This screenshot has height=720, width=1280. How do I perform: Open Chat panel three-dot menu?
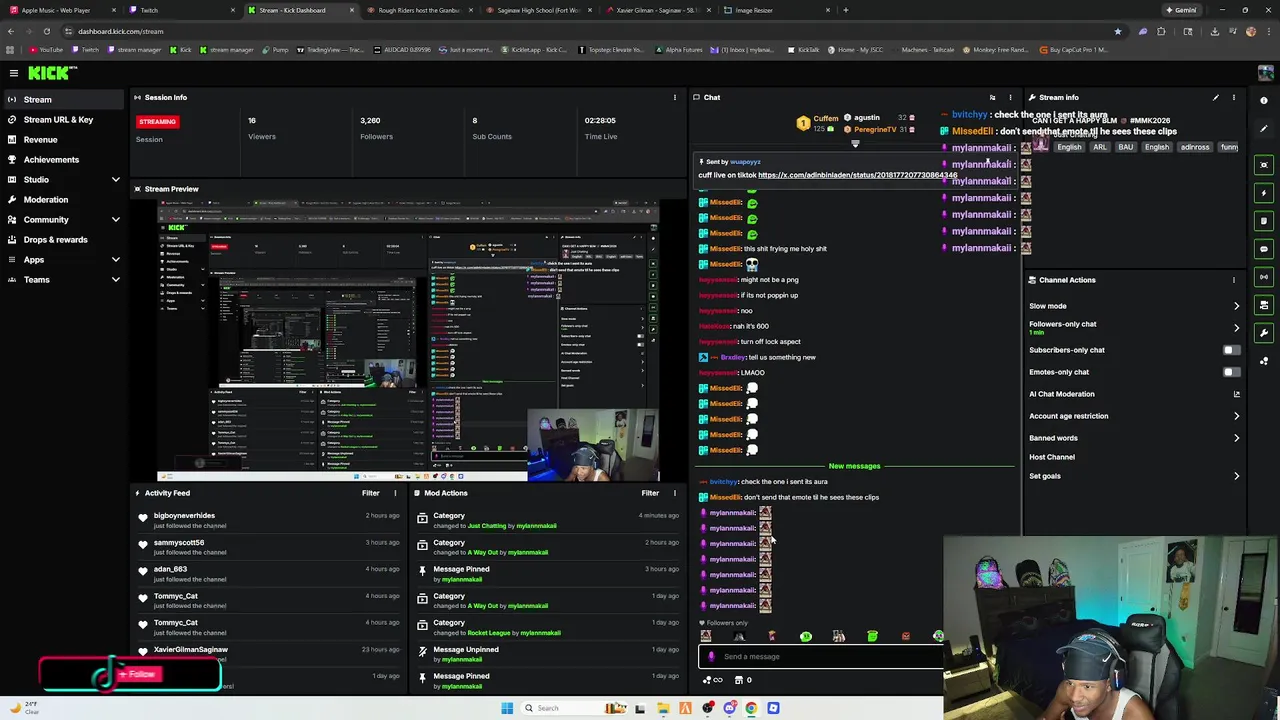(x=1010, y=97)
